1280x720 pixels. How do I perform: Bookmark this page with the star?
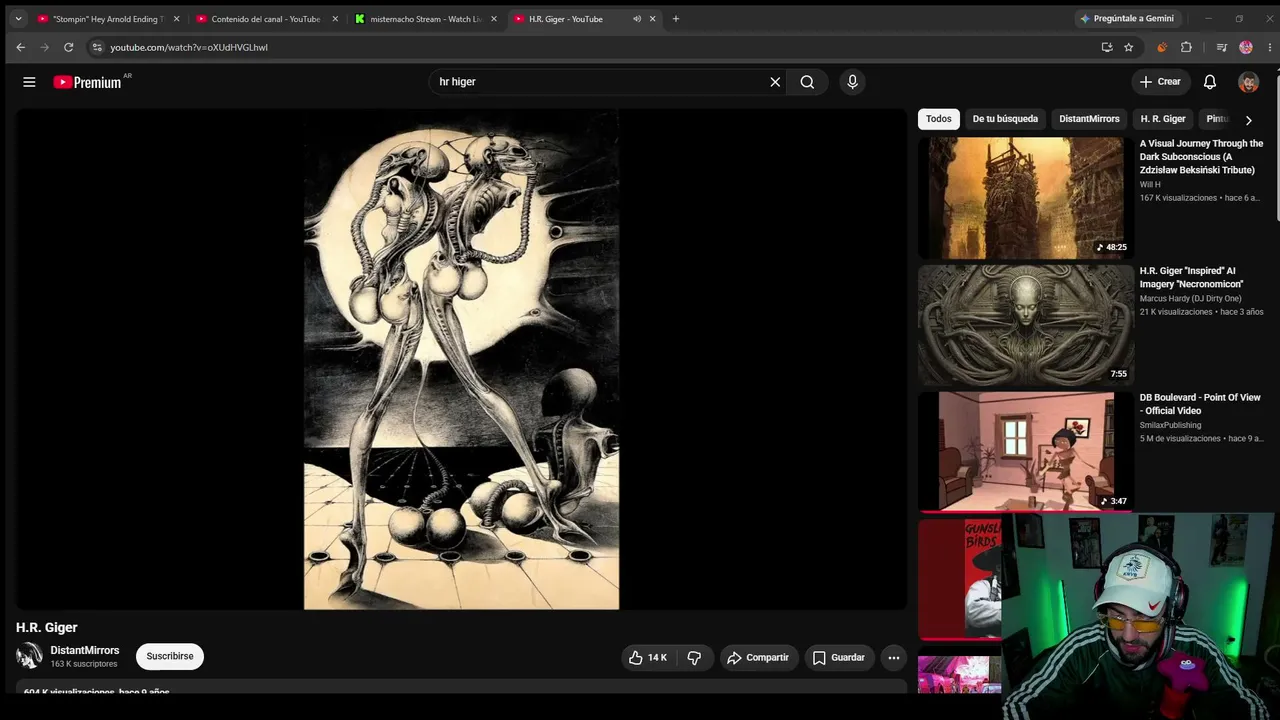(1129, 47)
